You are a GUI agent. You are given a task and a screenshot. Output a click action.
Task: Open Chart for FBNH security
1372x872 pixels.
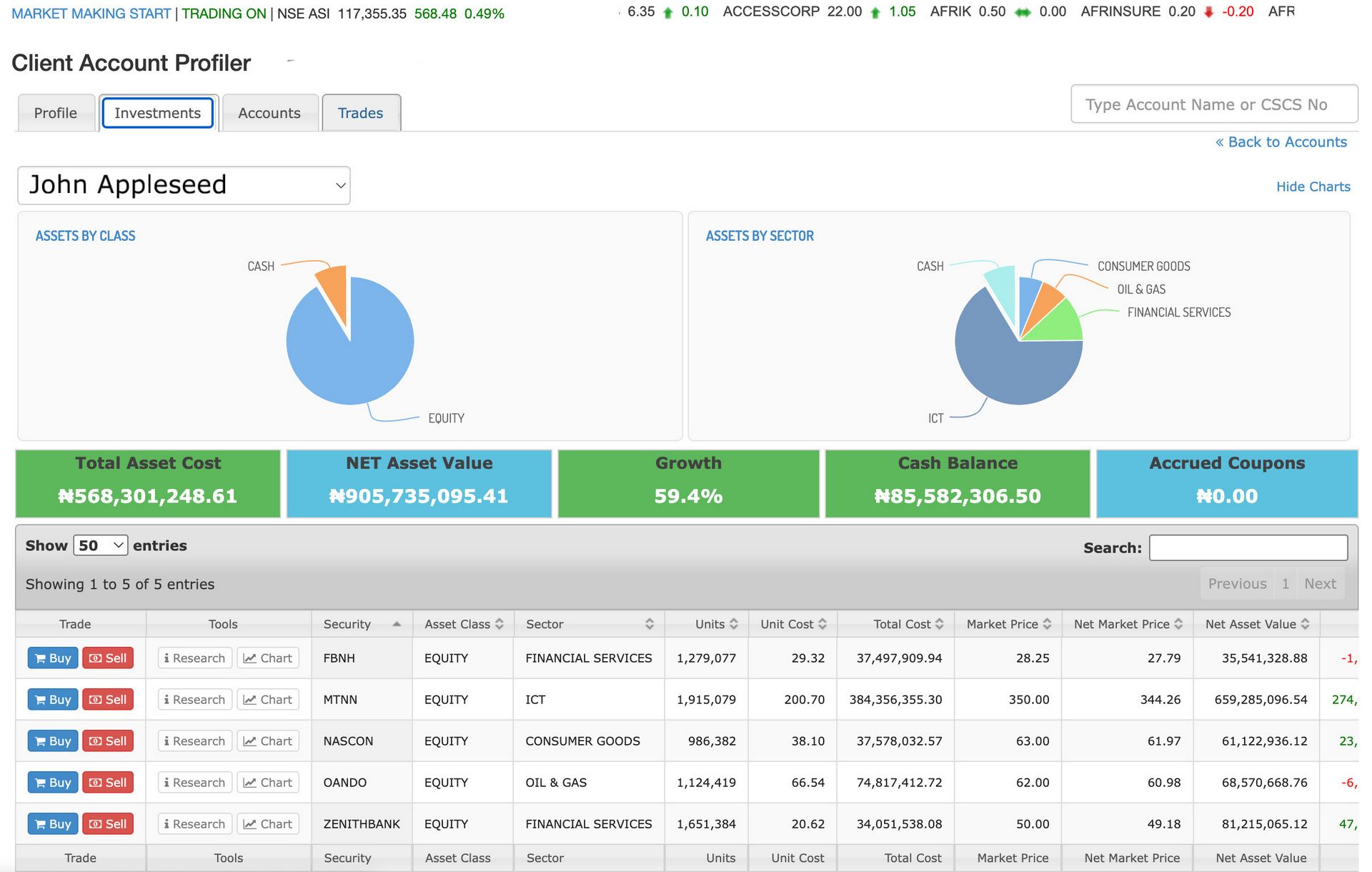tap(268, 658)
